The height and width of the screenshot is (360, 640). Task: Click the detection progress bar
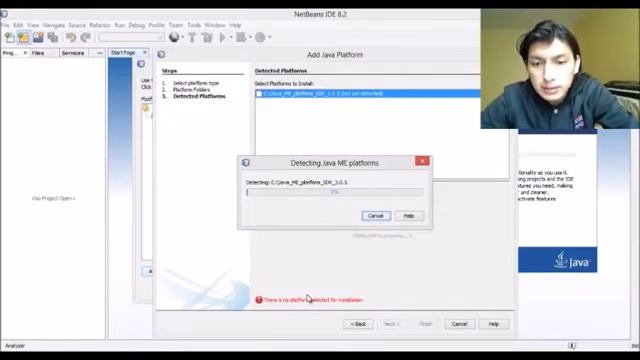(x=335, y=192)
